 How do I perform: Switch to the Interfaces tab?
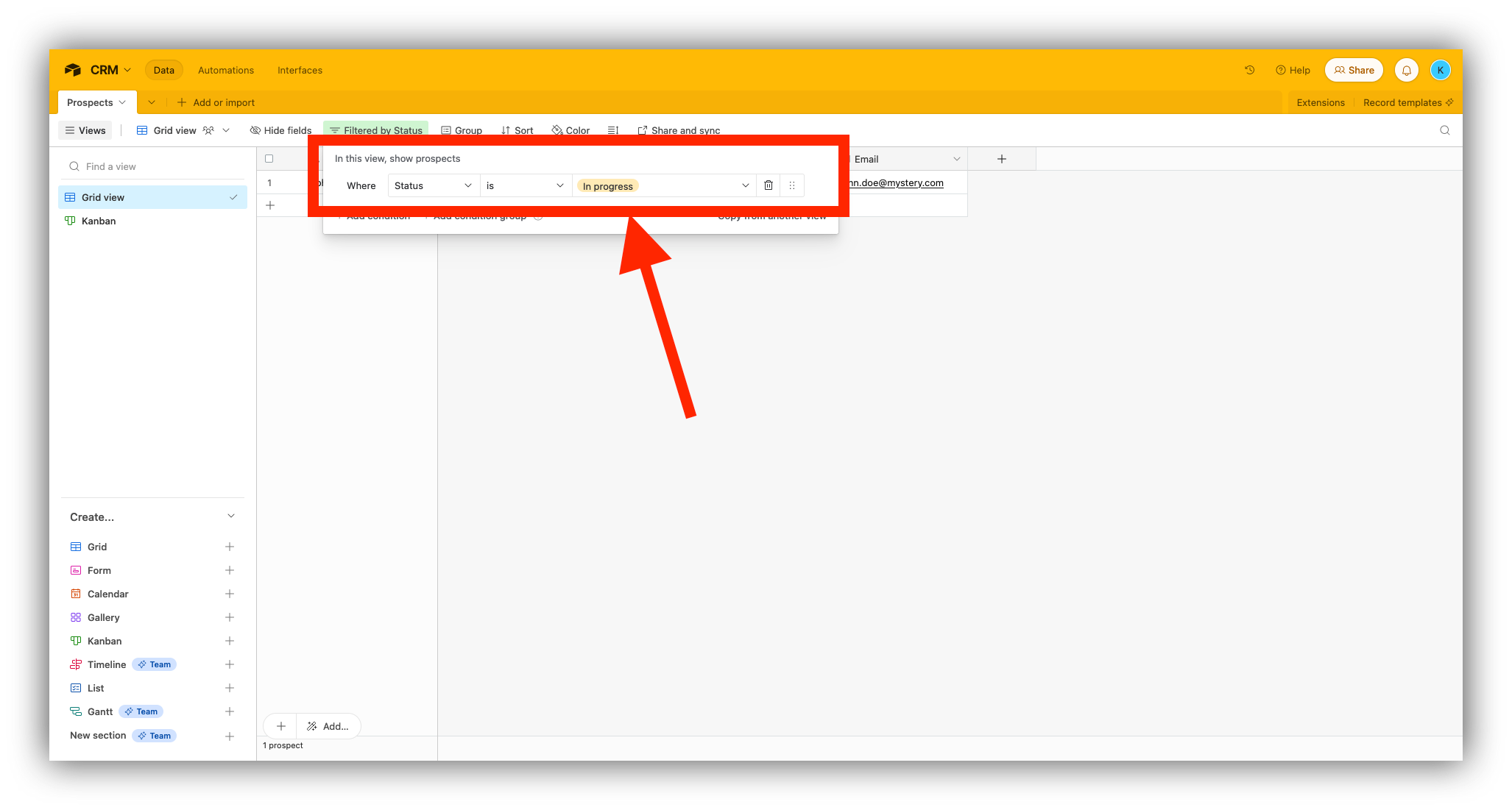(300, 70)
